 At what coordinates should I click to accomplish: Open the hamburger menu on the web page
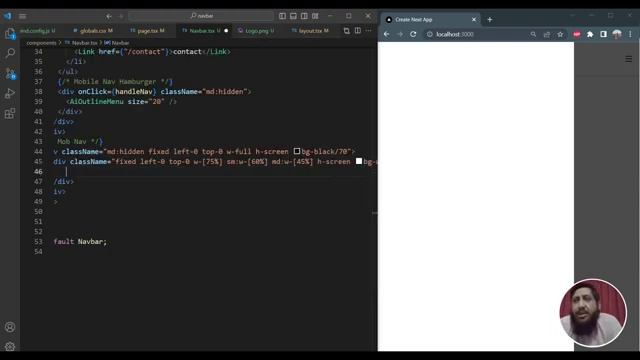click(629, 59)
